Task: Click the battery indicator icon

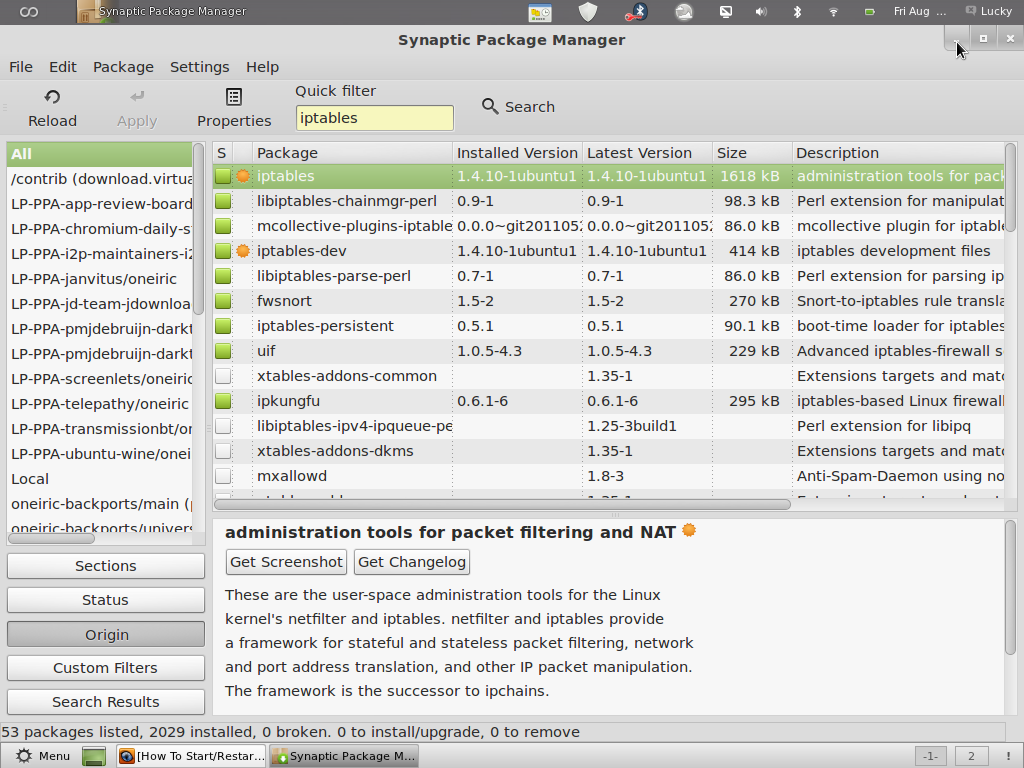Action: (x=869, y=12)
